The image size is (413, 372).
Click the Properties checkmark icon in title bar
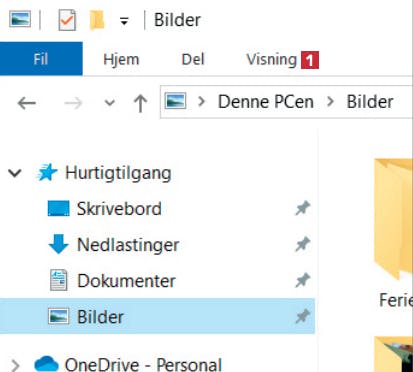click(x=67, y=20)
